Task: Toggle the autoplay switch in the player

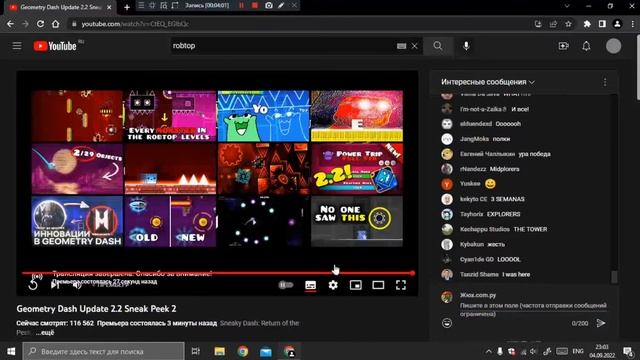Action: pyautogui.click(x=286, y=285)
